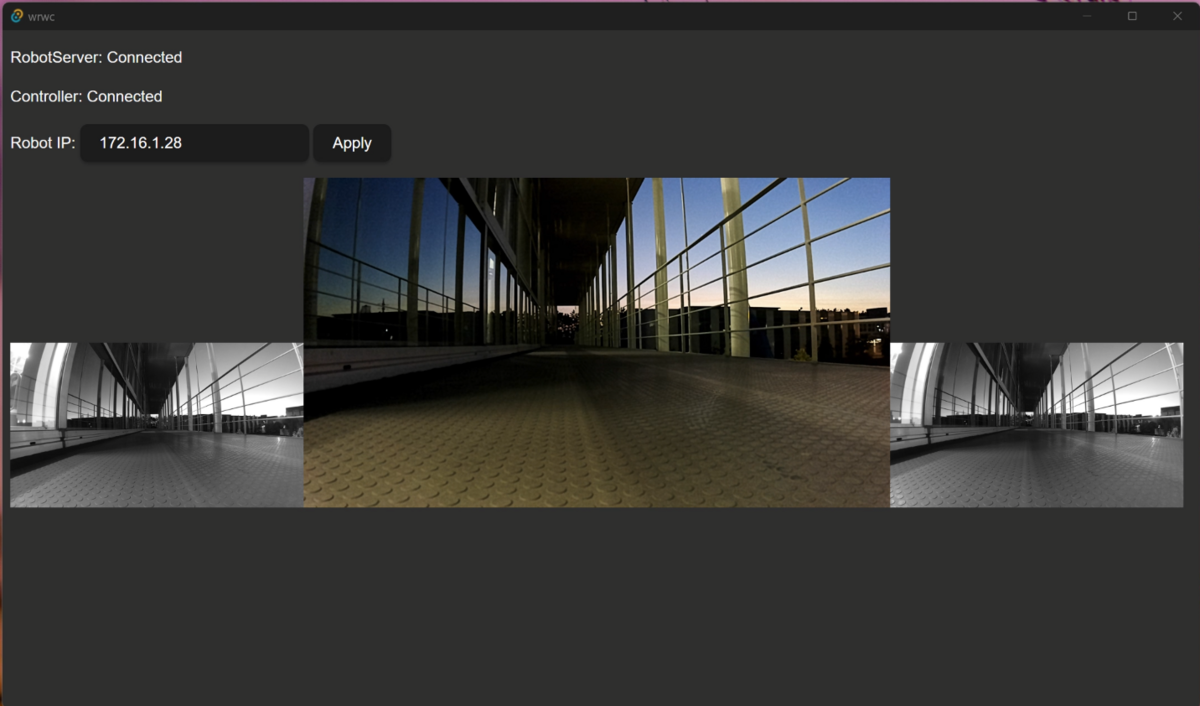1200x706 pixels.
Task: Select the right grayscale camera feed
Action: point(1036,425)
